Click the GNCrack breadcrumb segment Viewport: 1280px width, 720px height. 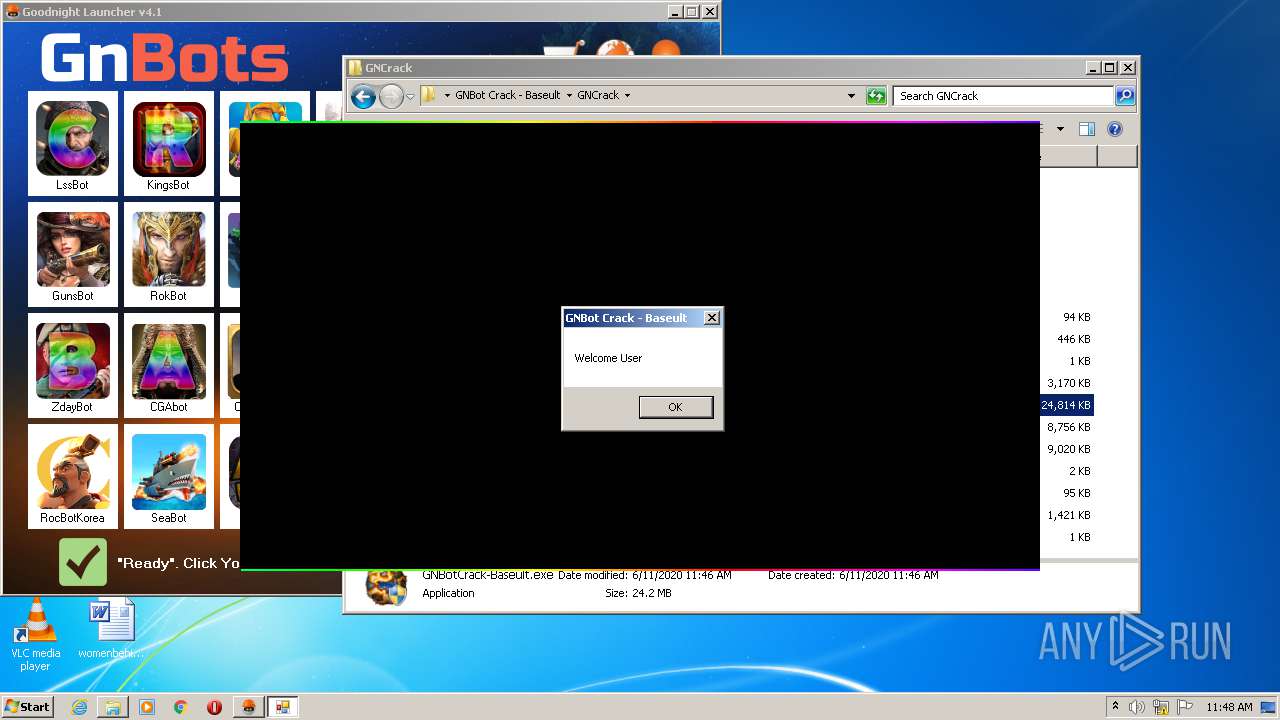[598, 96]
